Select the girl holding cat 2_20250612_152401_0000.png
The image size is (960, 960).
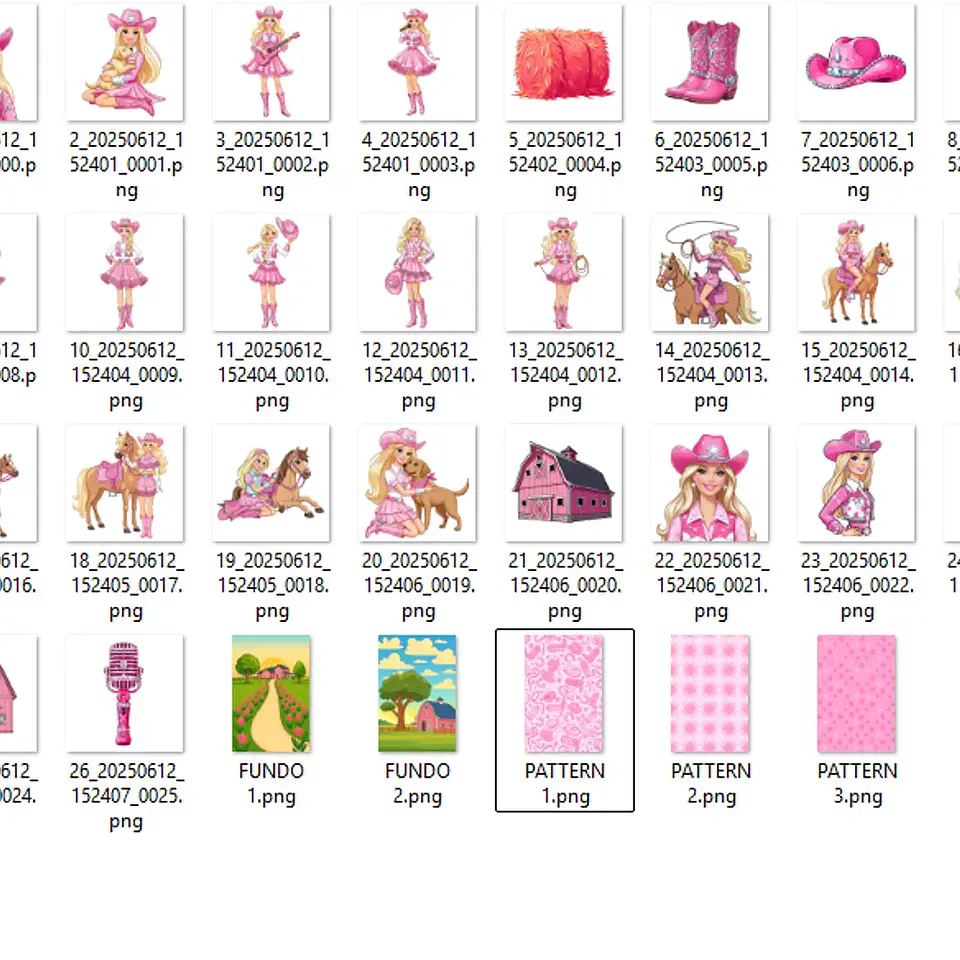click(x=125, y=62)
